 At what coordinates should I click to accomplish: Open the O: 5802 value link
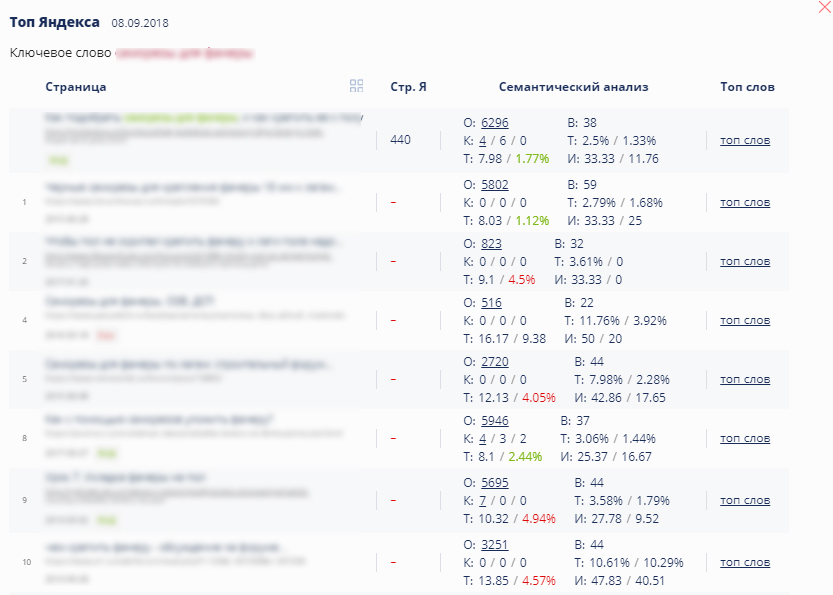click(495, 185)
